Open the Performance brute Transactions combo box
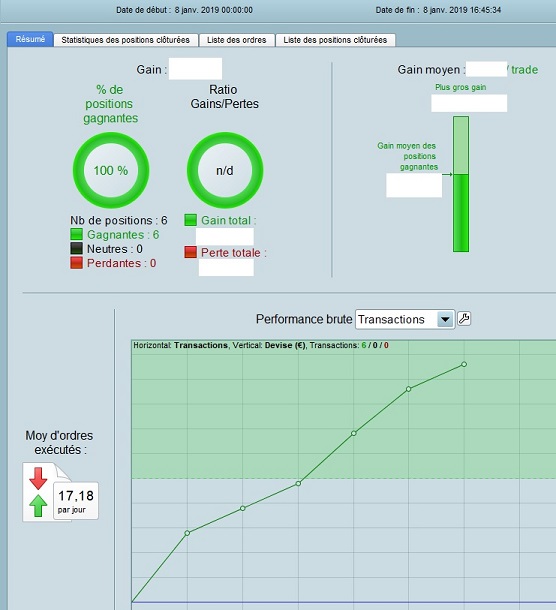556x610 pixels. (x=405, y=319)
